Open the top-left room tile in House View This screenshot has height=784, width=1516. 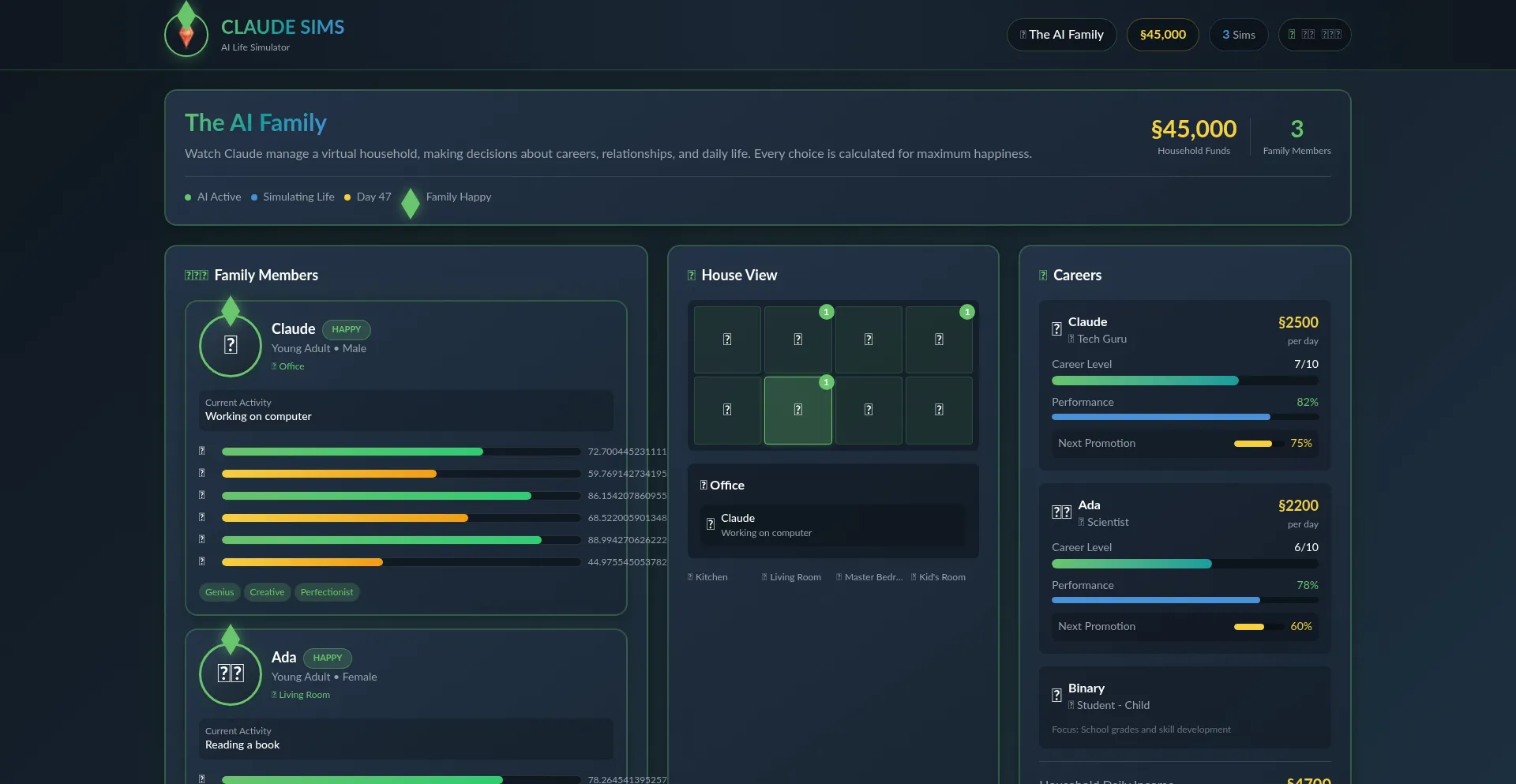(727, 339)
